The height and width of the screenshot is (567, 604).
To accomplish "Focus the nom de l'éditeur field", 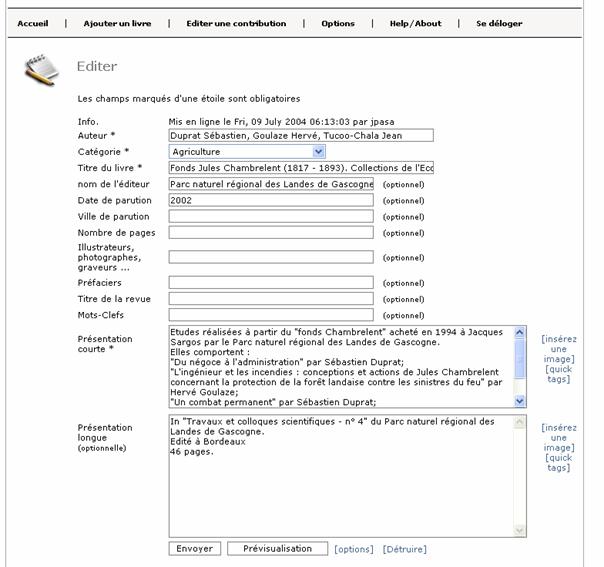I will 271,184.
